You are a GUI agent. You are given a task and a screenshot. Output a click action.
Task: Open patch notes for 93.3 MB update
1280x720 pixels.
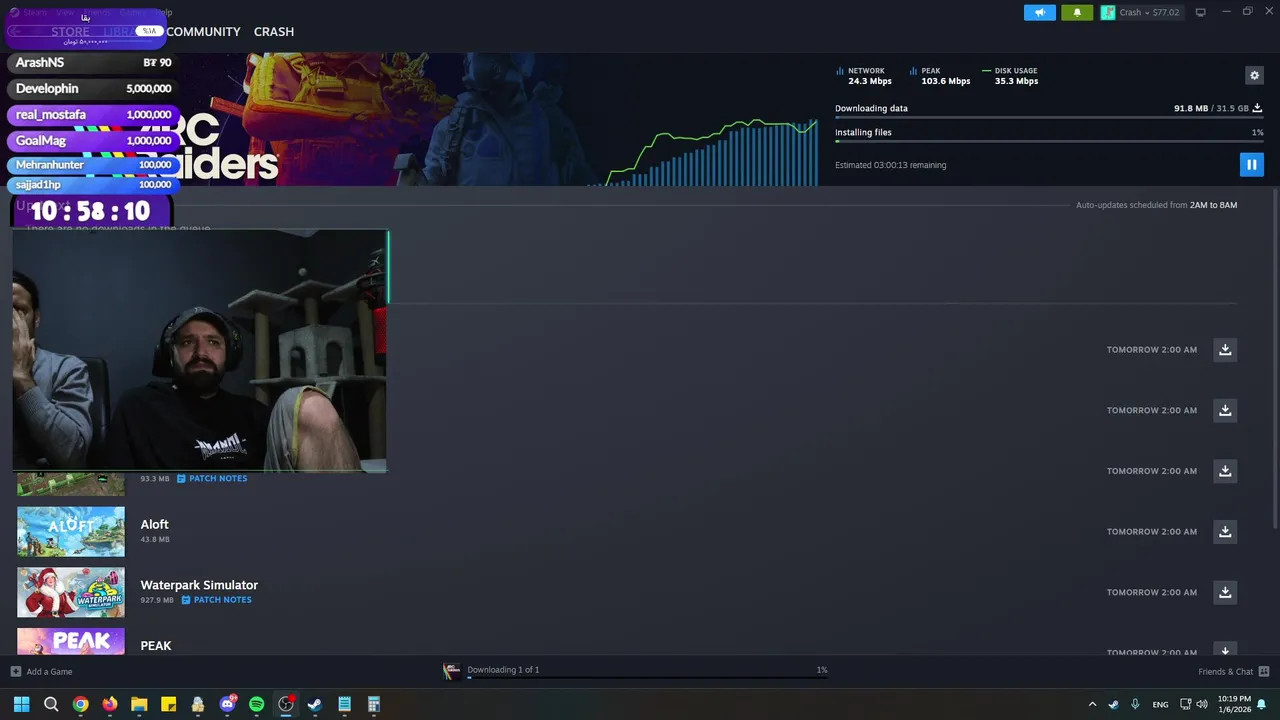212,478
